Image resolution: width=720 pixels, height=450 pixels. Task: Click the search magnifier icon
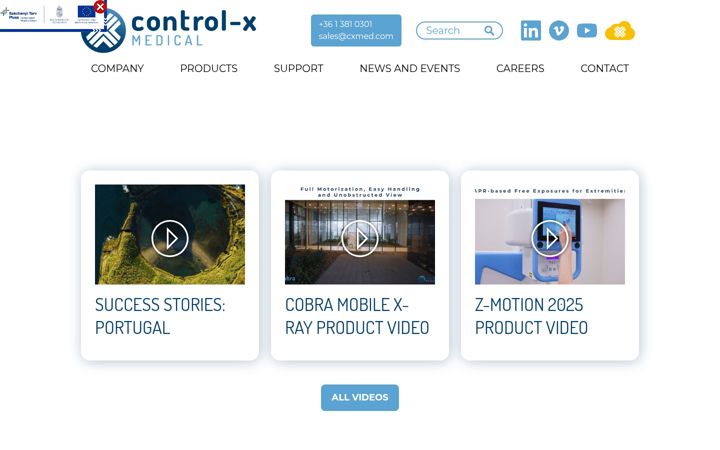coord(489,31)
